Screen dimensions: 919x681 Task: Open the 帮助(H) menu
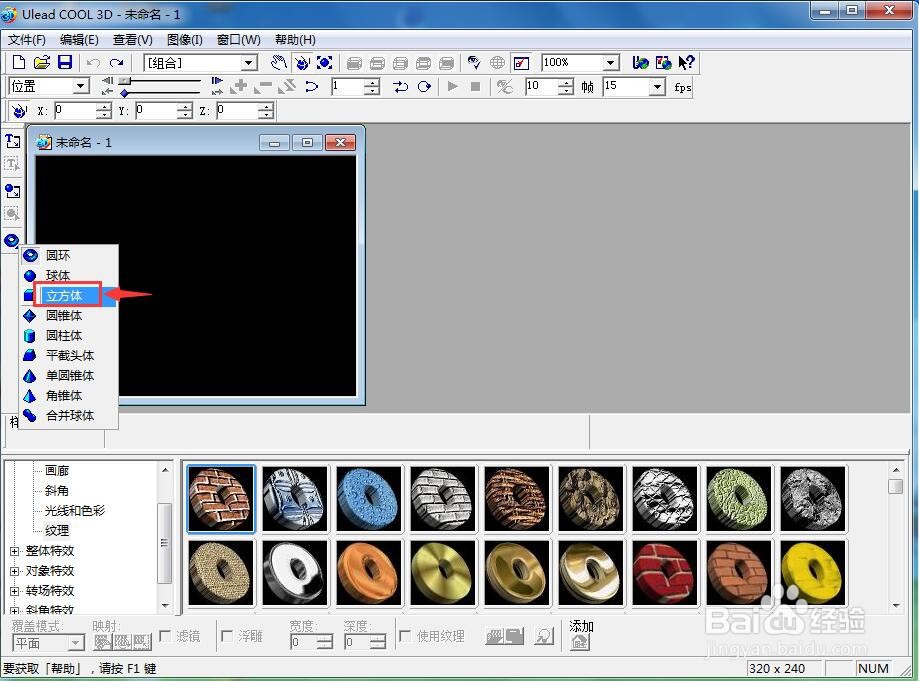(295, 40)
